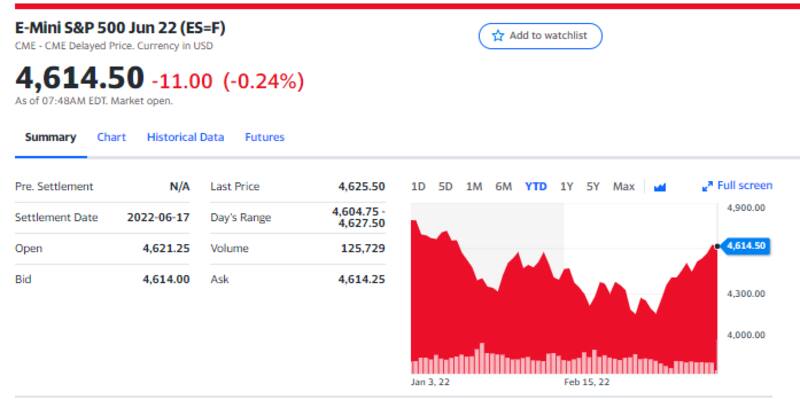
Task: Go to the Historical Data tab
Action: 185,137
